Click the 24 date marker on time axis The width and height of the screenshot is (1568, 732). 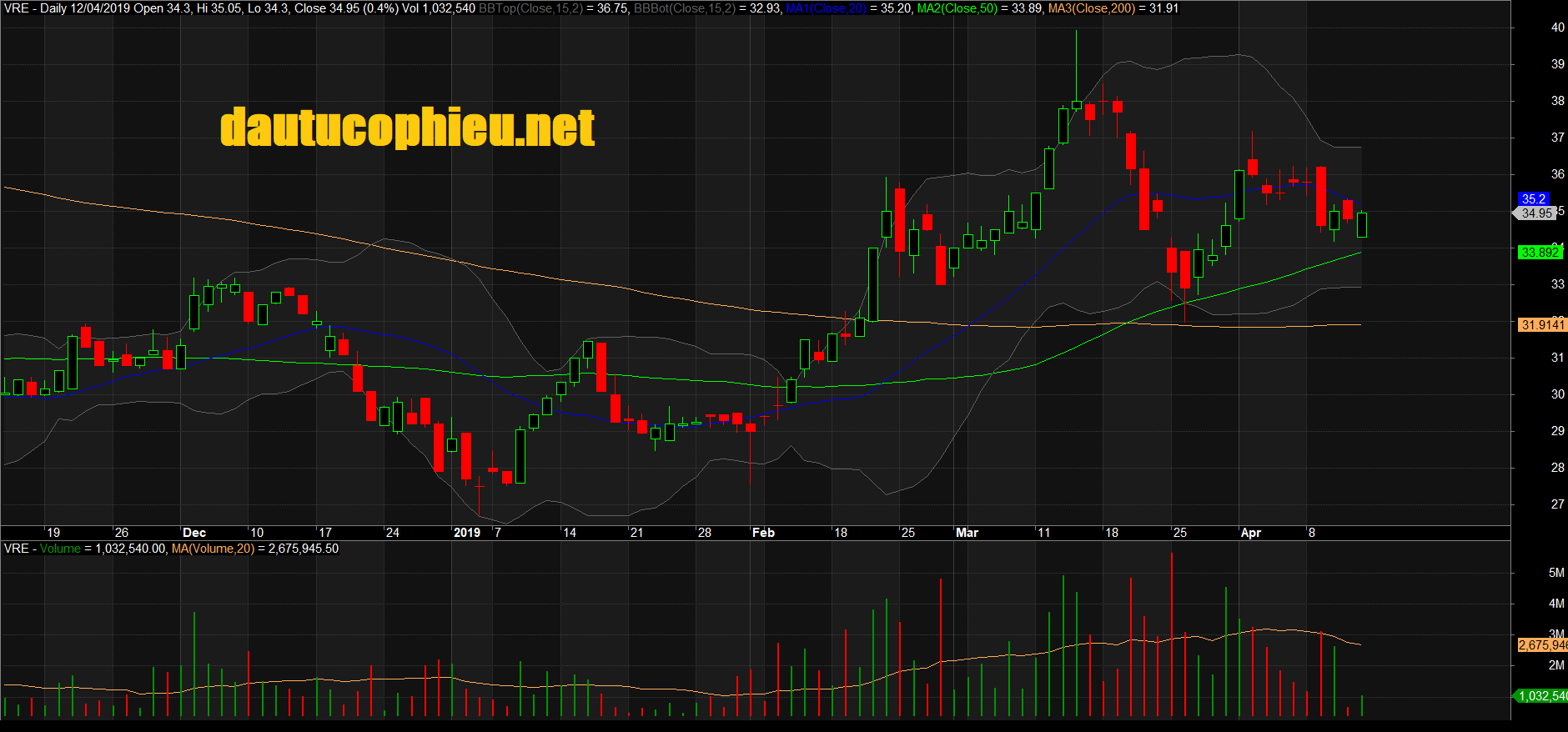coord(392,533)
